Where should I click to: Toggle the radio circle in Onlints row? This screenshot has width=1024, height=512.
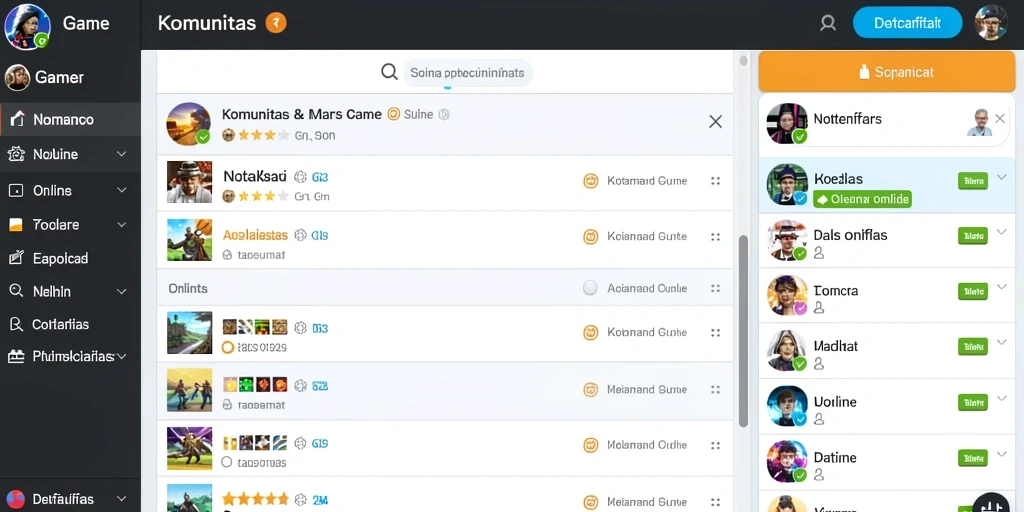click(x=590, y=288)
